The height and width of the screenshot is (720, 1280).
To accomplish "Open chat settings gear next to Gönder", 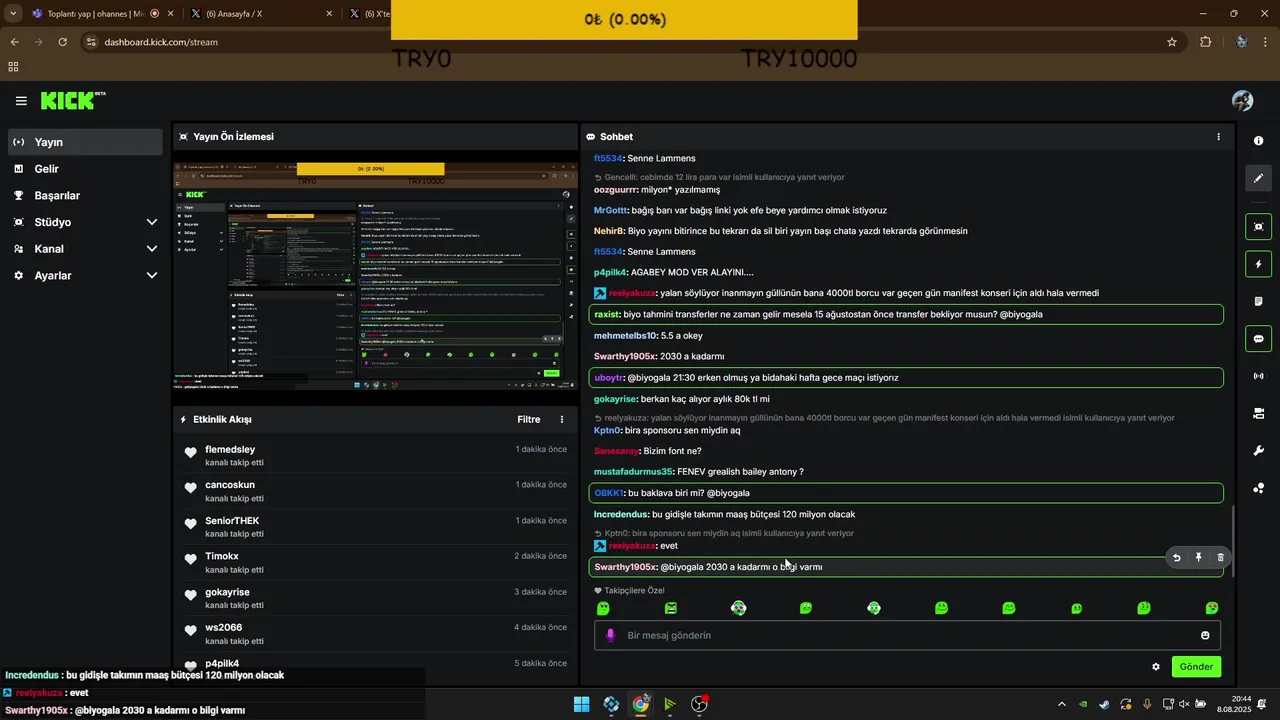I will coord(1156,667).
